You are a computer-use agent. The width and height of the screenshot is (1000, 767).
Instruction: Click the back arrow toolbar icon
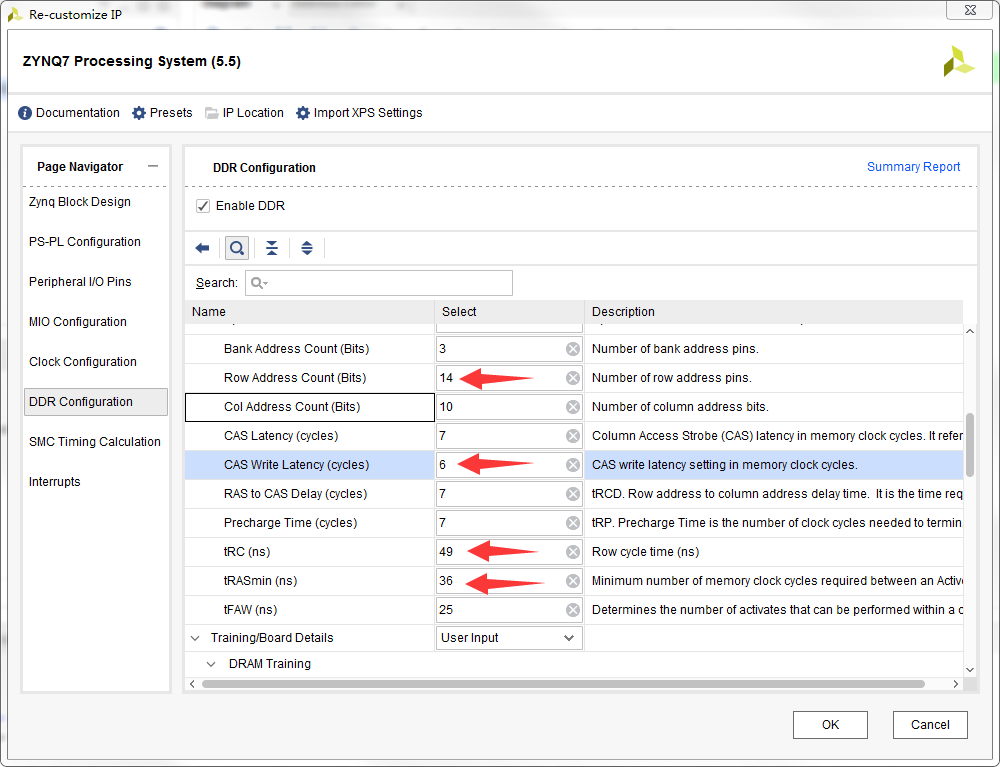(202, 248)
